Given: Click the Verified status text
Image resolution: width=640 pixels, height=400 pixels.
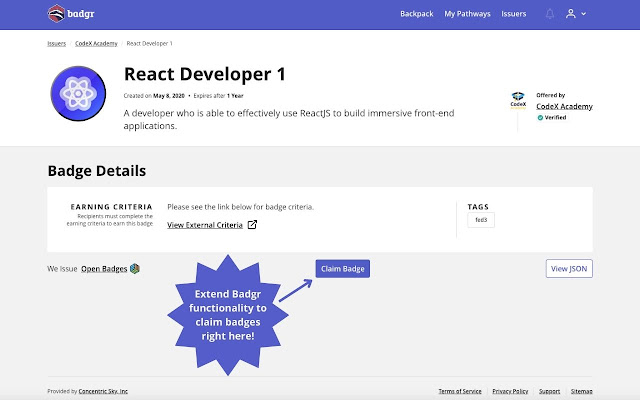Looking at the screenshot, I should 555,118.
